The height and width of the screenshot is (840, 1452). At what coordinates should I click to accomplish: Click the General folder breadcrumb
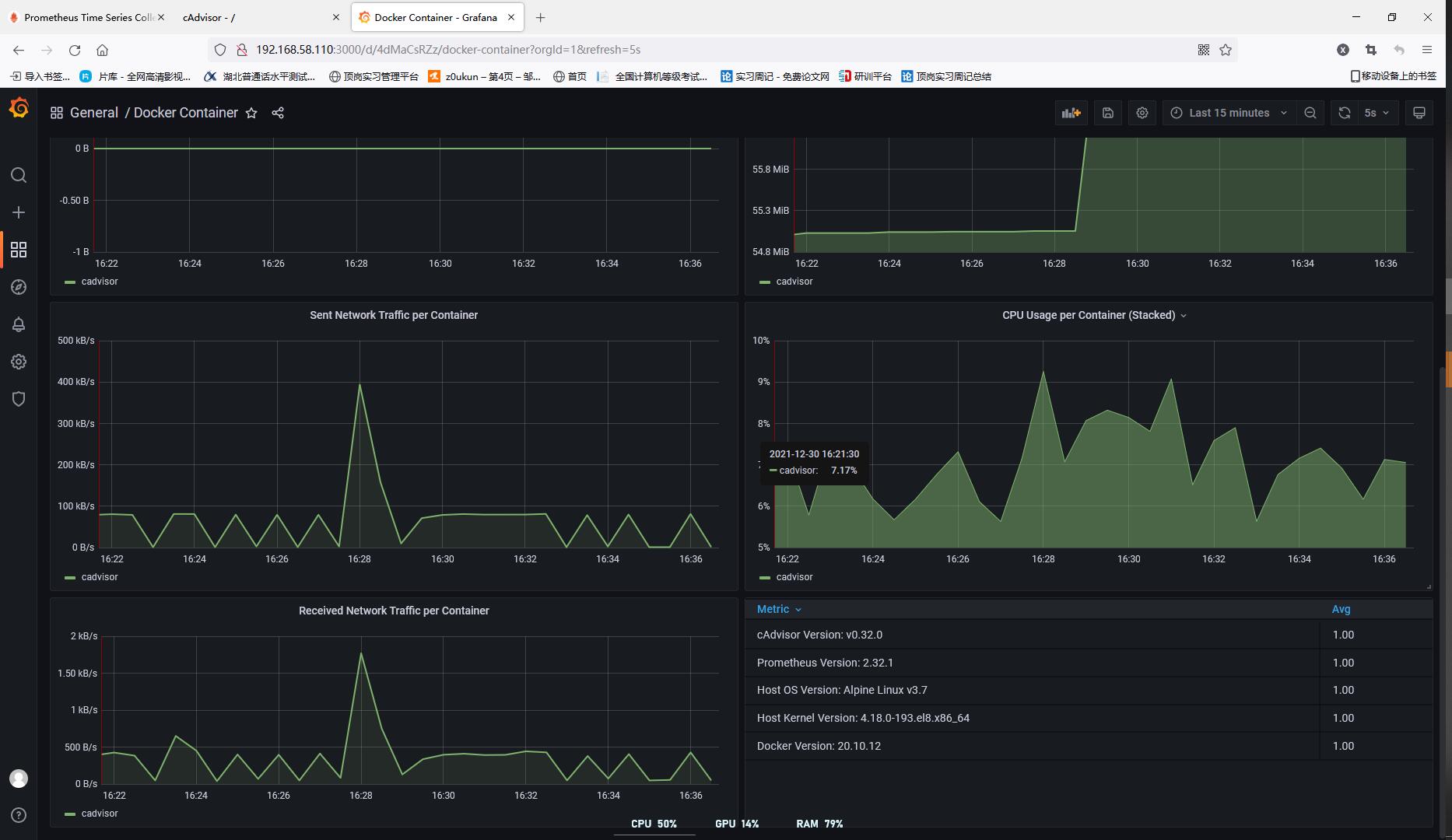pos(94,113)
